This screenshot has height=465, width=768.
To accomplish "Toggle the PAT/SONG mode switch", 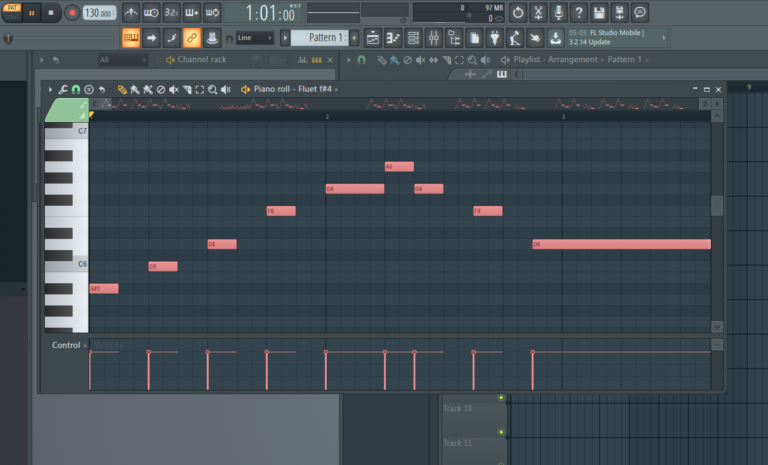I will click(12, 13).
